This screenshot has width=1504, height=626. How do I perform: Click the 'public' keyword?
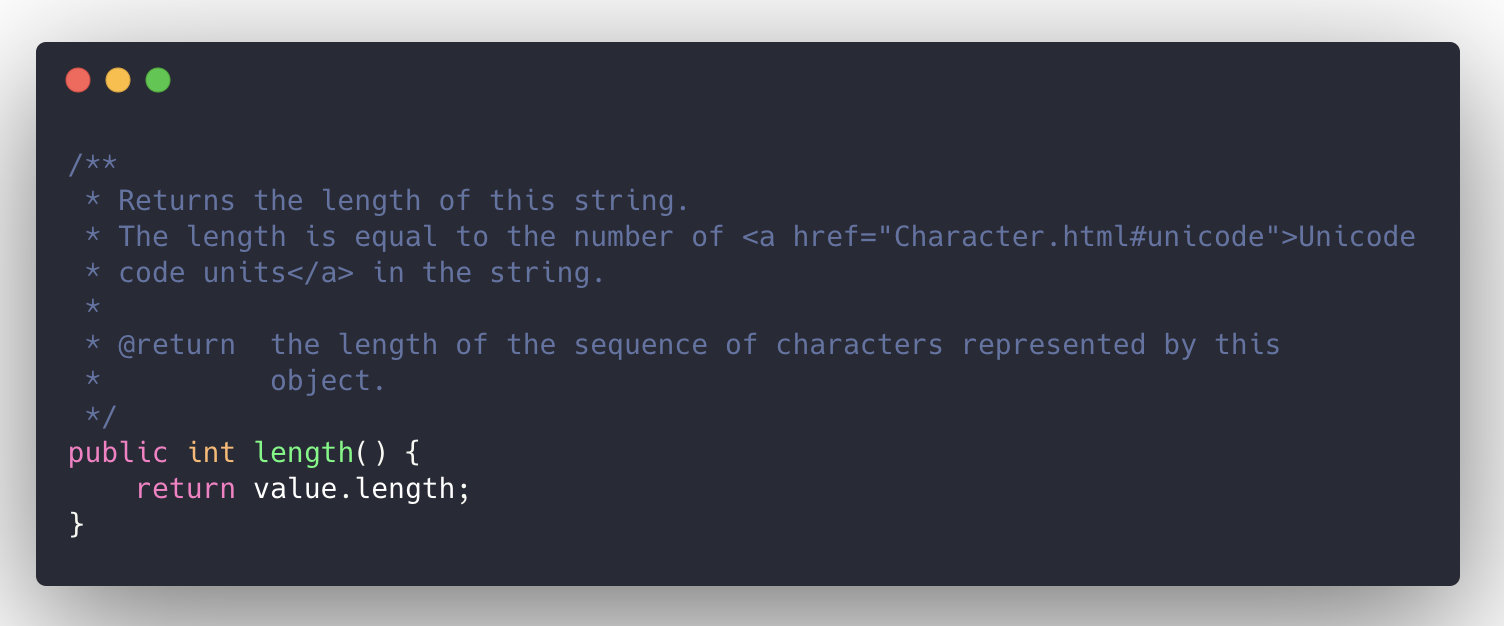[118, 453]
